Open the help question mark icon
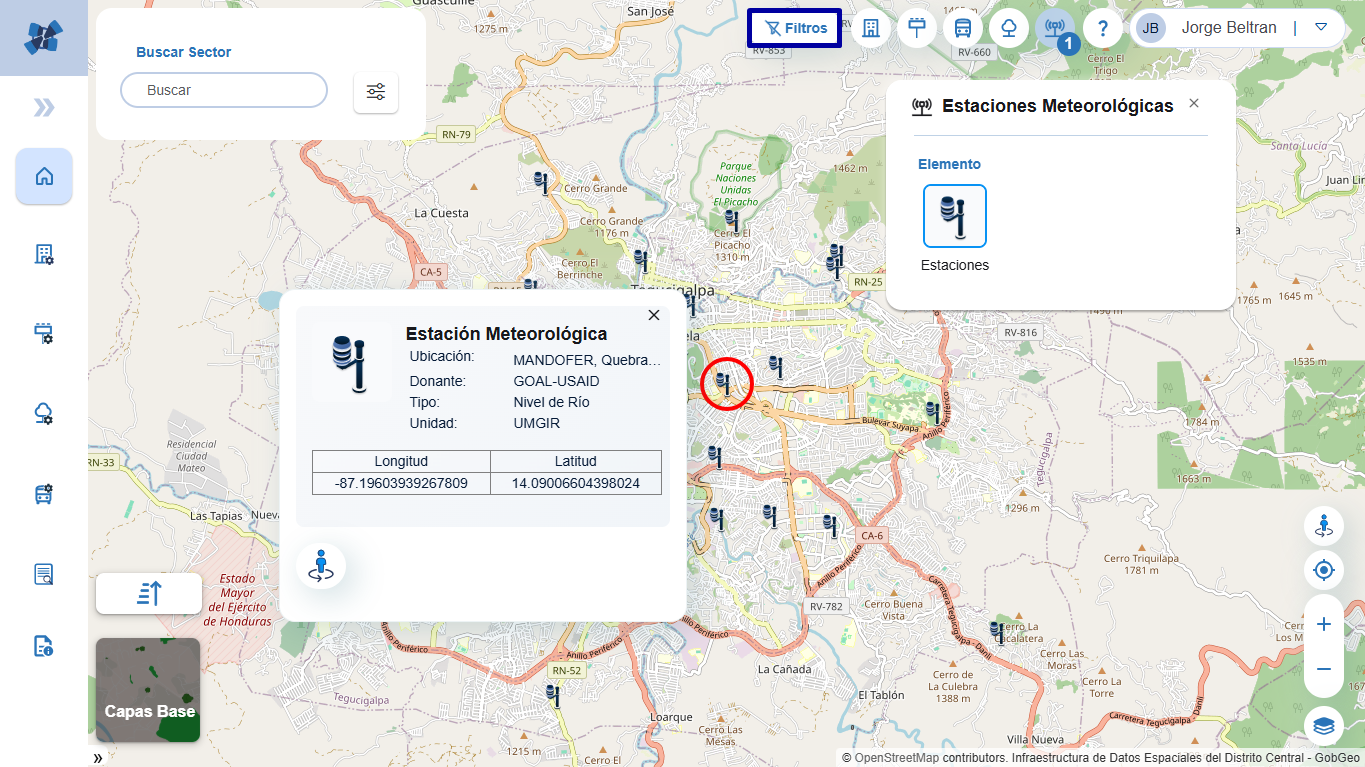The height and width of the screenshot is (767, 1365). pos(1102,28)
